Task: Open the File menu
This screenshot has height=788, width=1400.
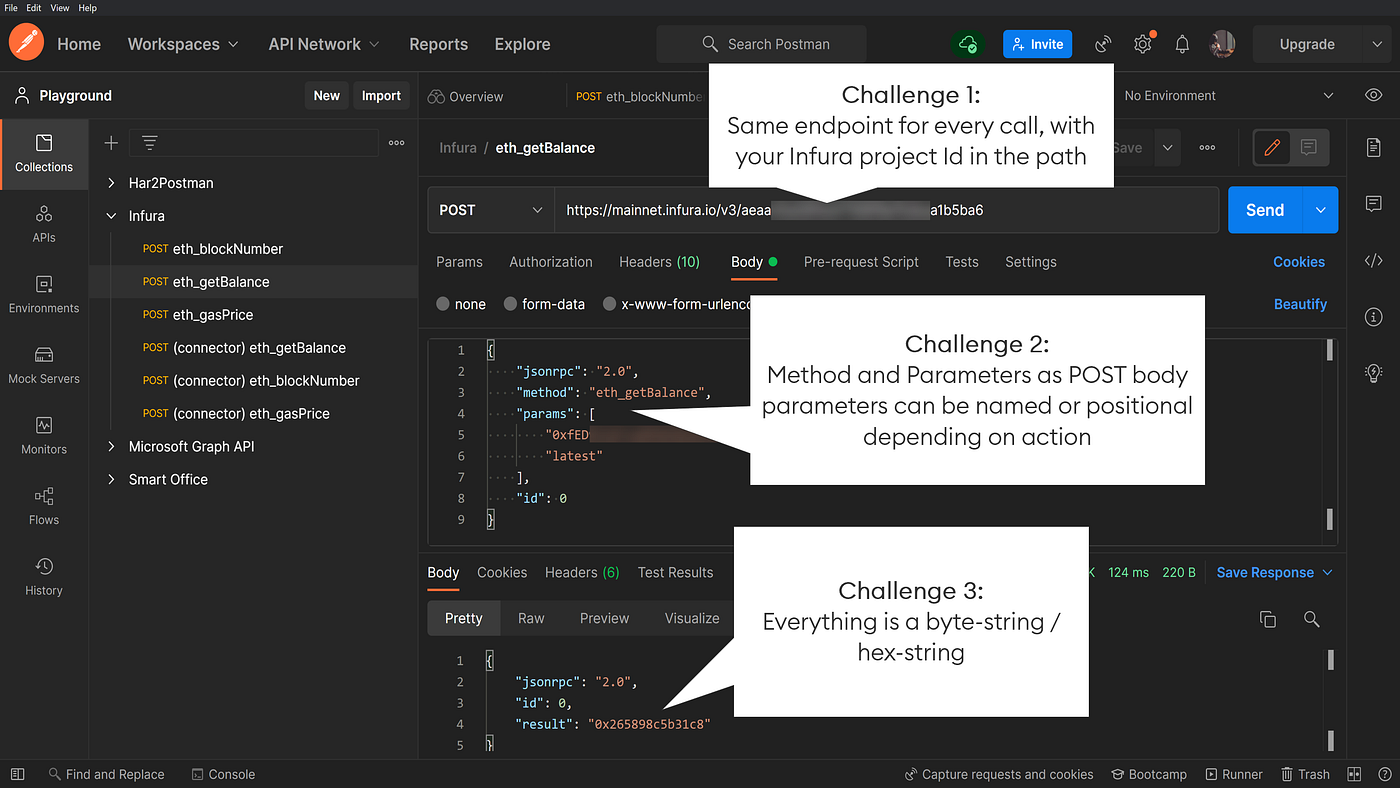Action: (x=11, y=8)
